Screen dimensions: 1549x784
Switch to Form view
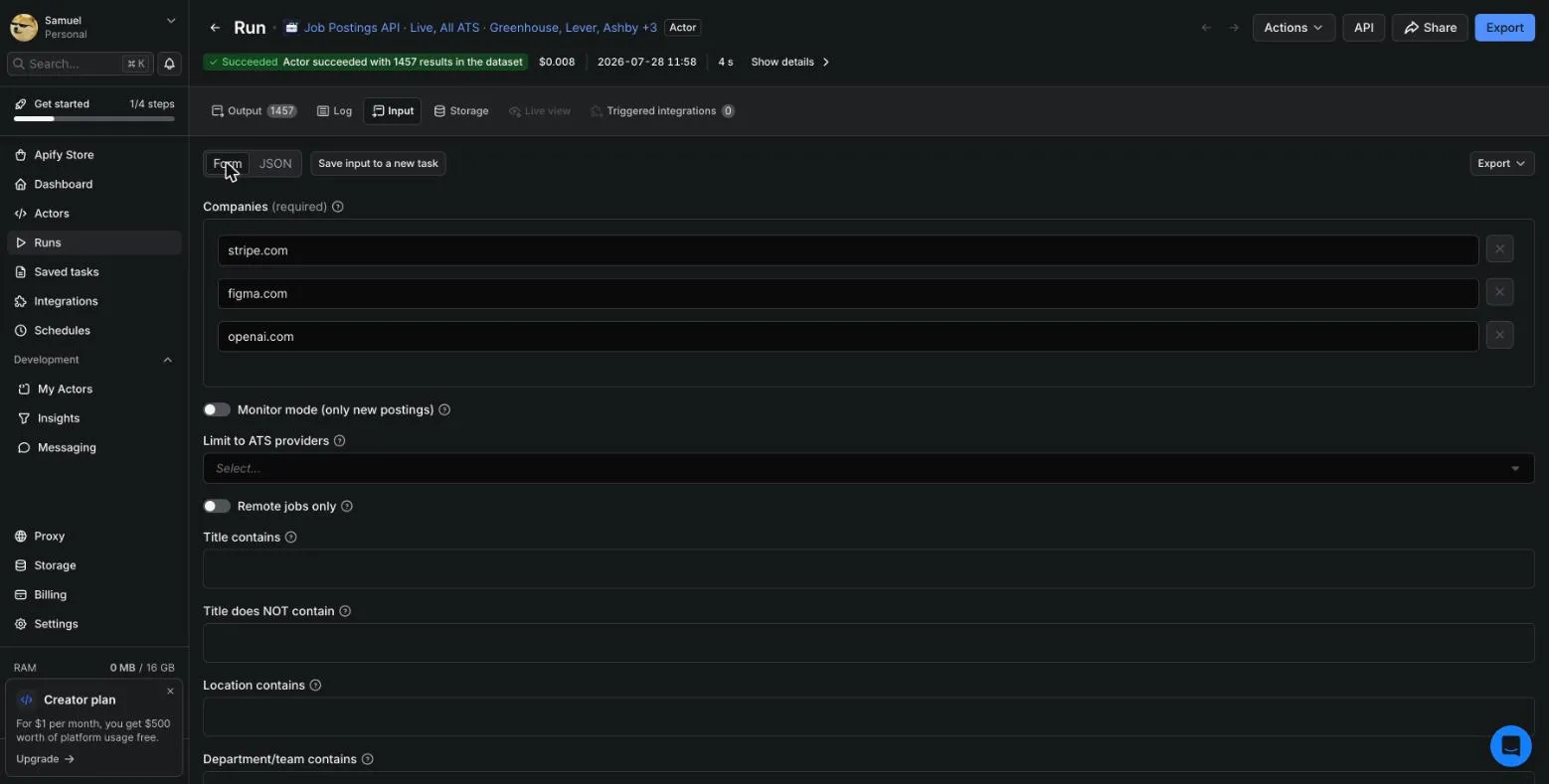(x=228, y=164)
